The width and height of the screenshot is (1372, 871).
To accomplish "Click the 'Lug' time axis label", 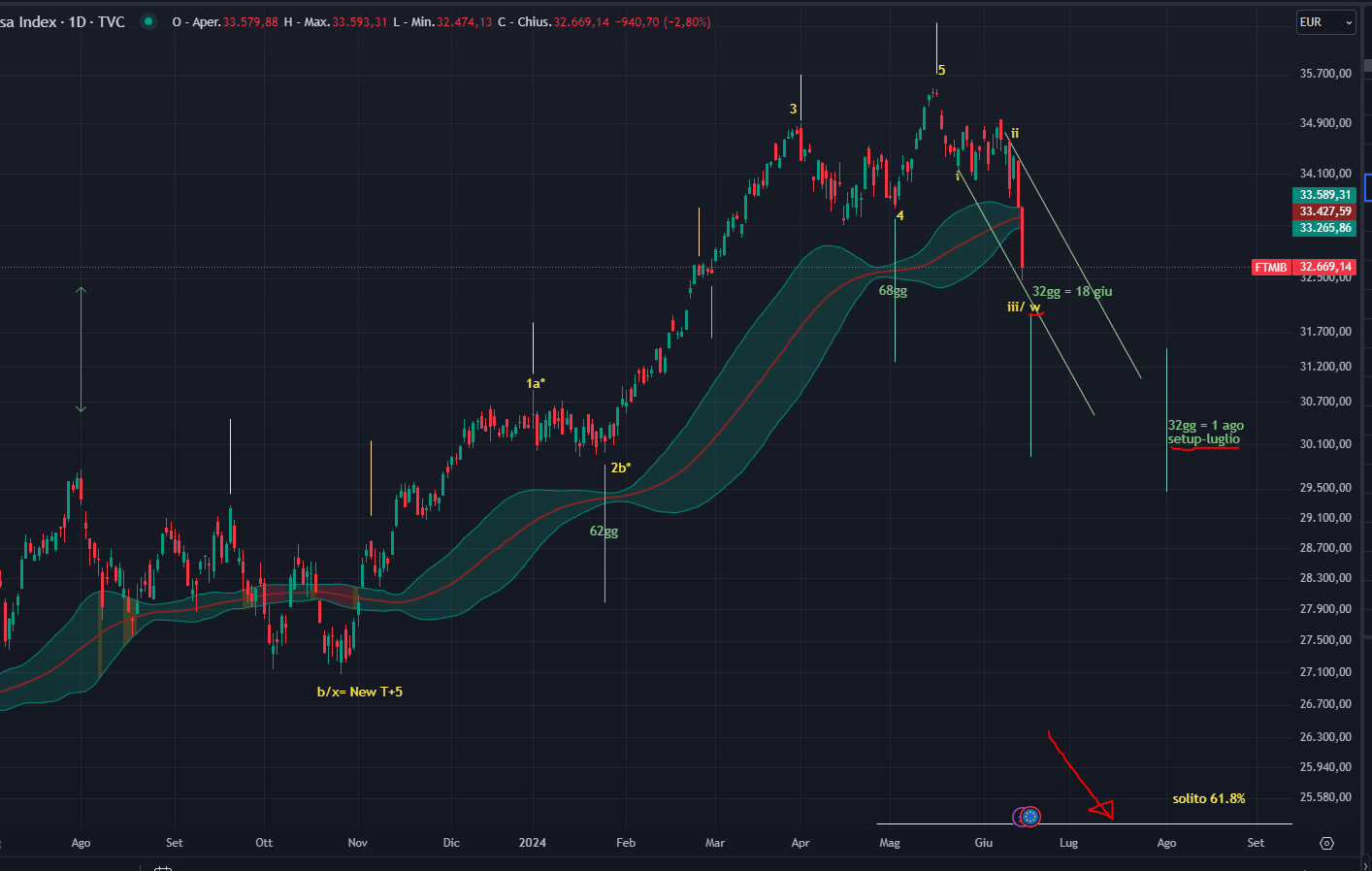I will [1068, 843].
